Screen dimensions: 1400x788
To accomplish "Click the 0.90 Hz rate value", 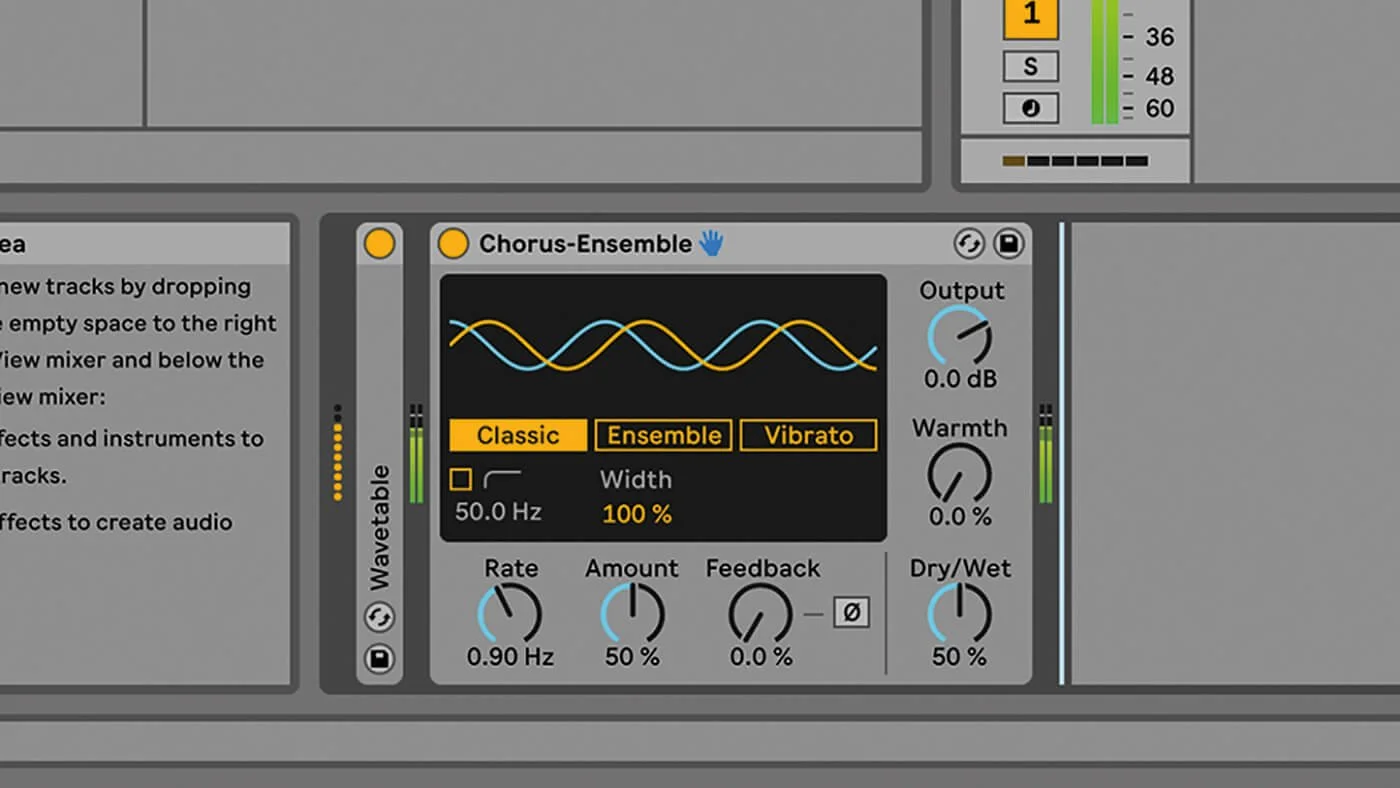I will point(510,657).
